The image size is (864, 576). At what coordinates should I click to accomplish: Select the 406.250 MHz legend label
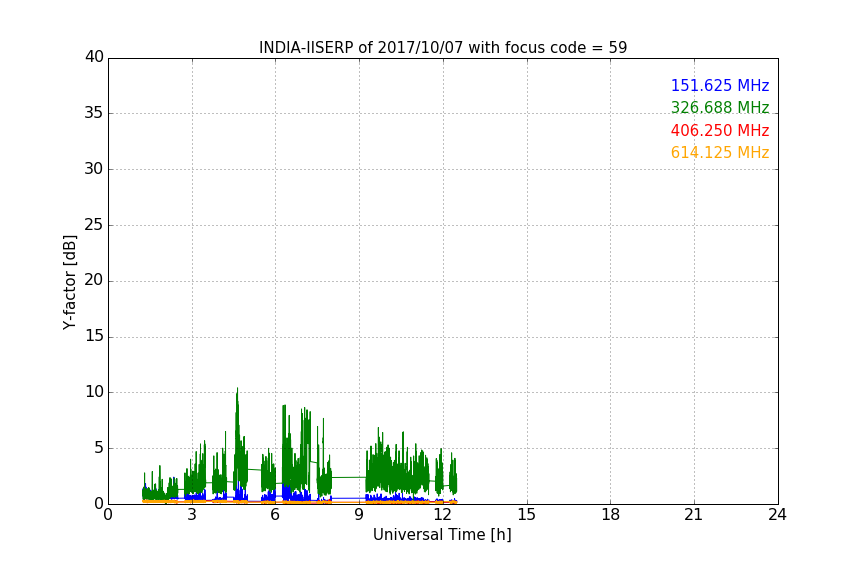click(720, 130)
